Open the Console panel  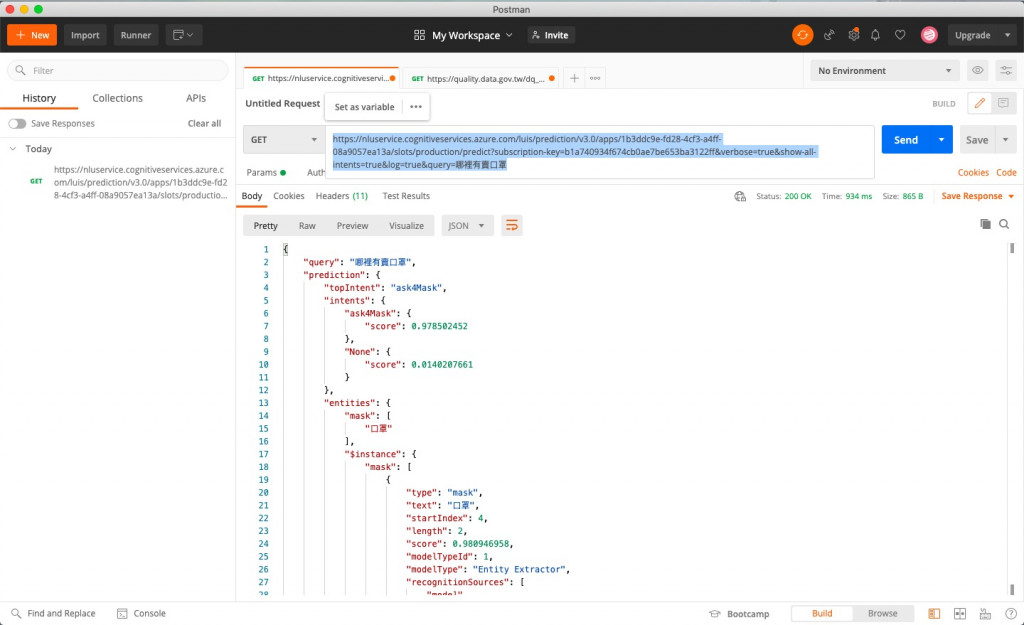point(141,613)
